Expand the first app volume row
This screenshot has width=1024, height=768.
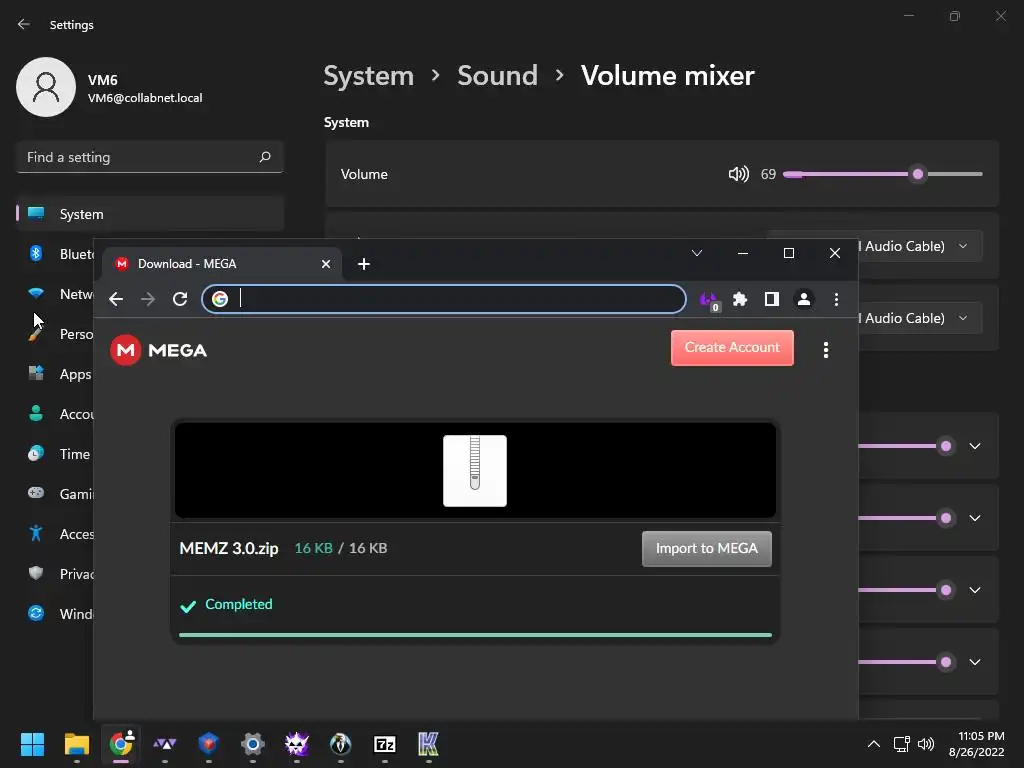(x=975, y=446)
